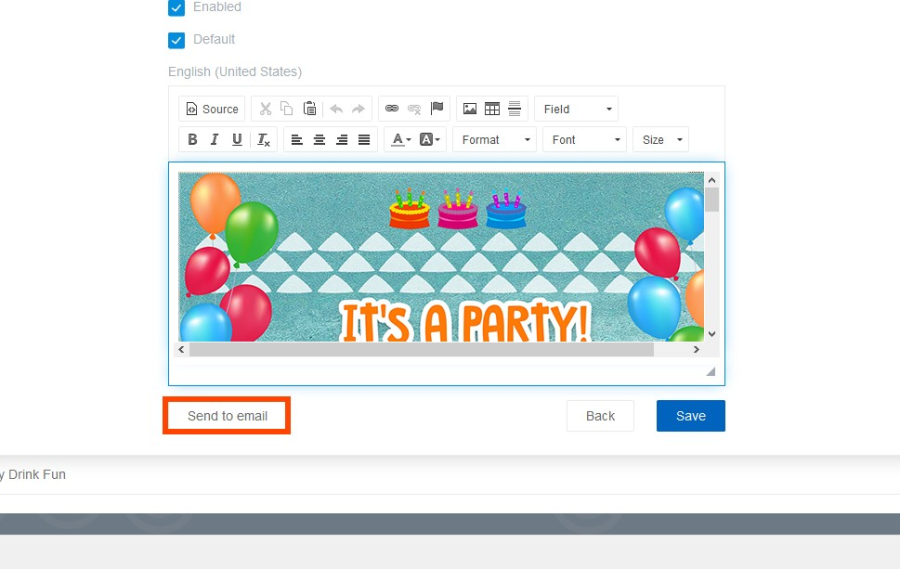The height and width of the screenshot is (569, 900).
Task: Center-align the text
Action: [x=319, y=140]
